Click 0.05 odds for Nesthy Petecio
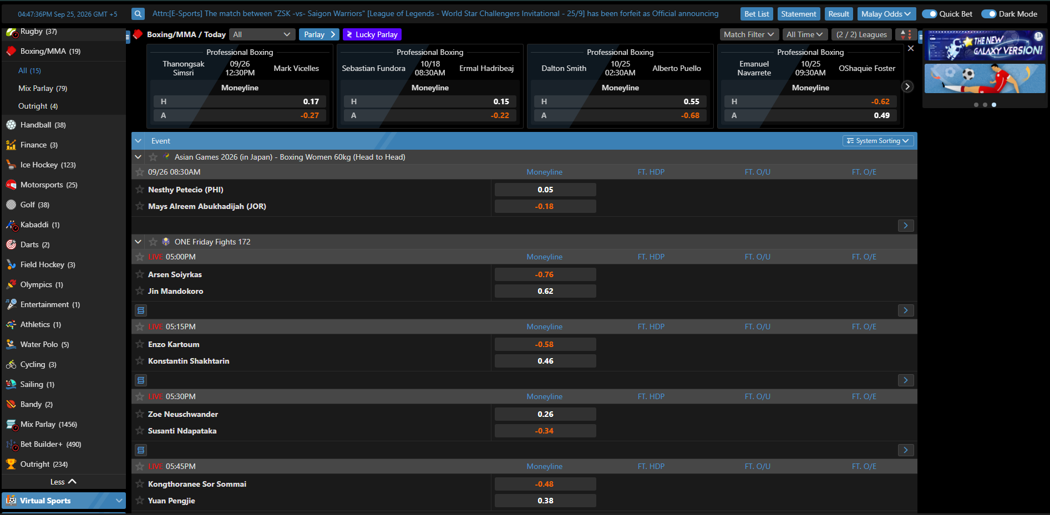The width and height of the screenshot is (1050, 515). [x=545, y=190]
